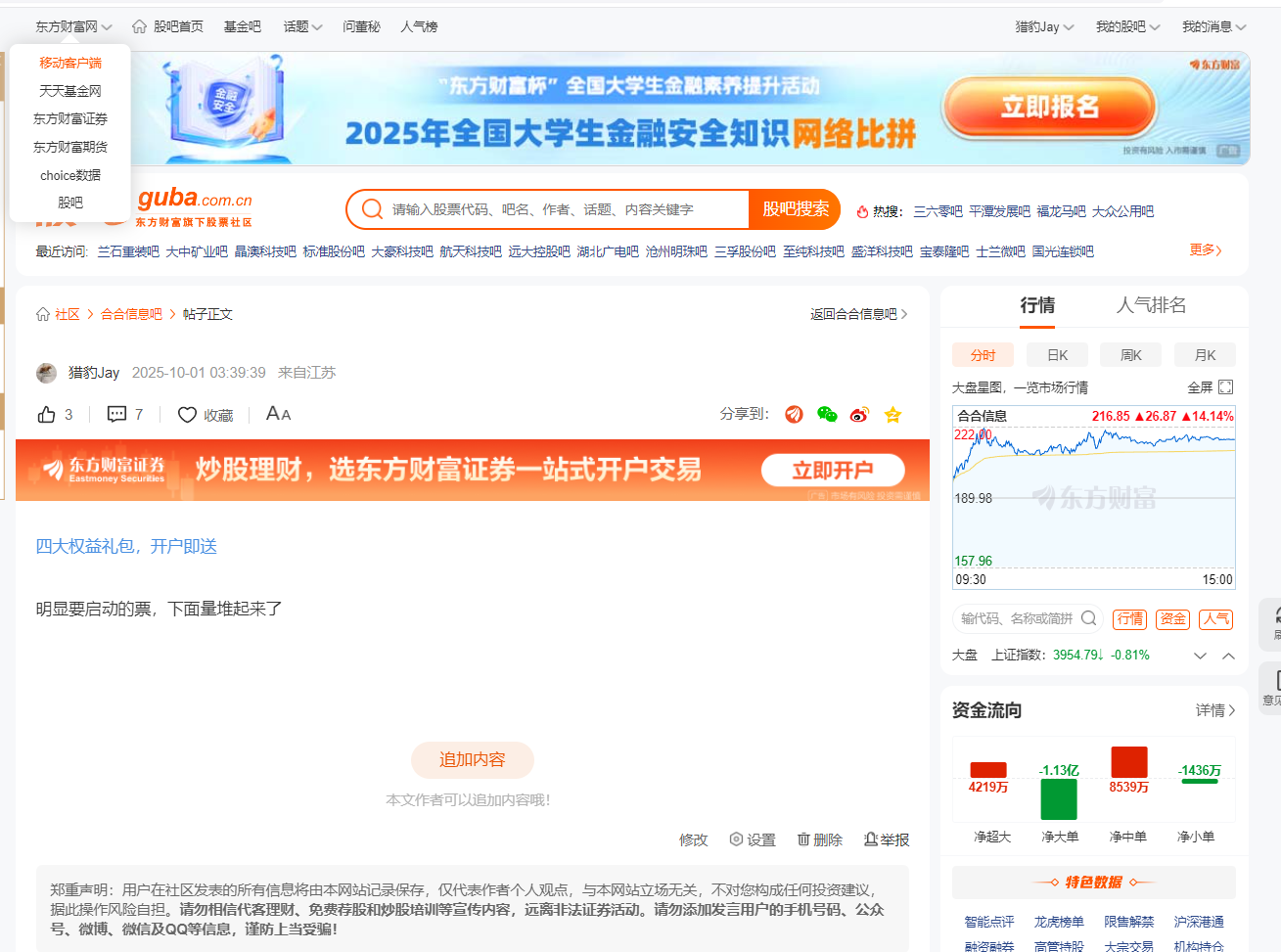This screenshot has width=1281, height=952.
Task: Select choice数据 menu entry
Action: [70, 175]
